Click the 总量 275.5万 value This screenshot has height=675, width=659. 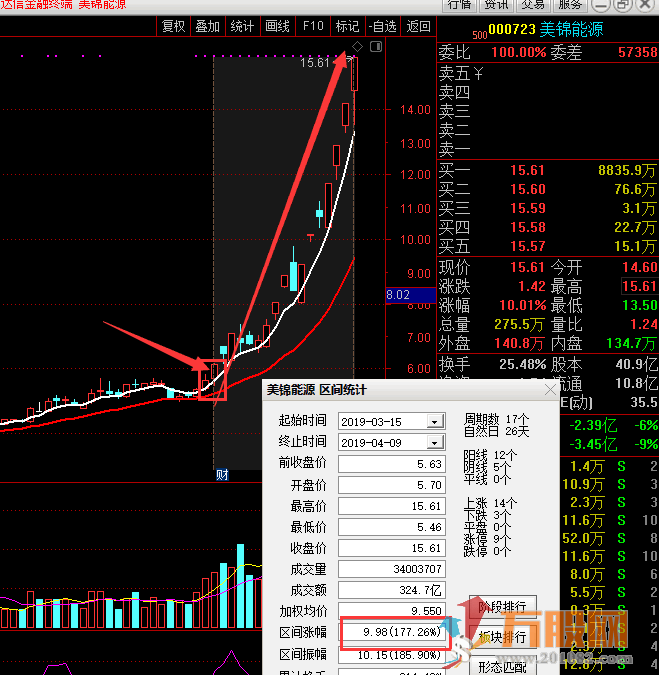[519, 324]
